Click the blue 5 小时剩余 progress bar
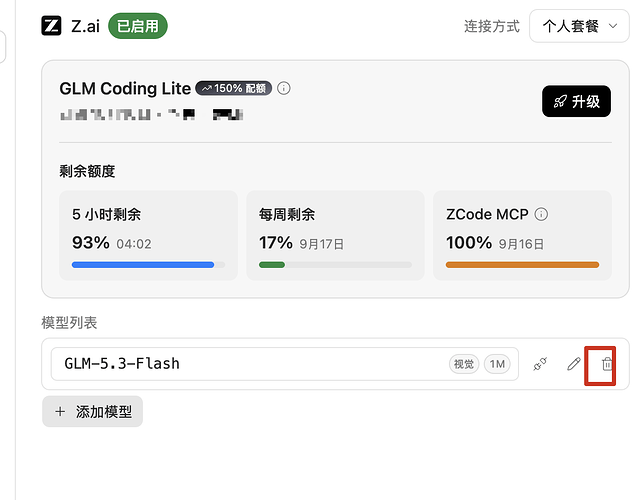The width and height of the screenshot is (632, 500). click(x=148, y=265)
